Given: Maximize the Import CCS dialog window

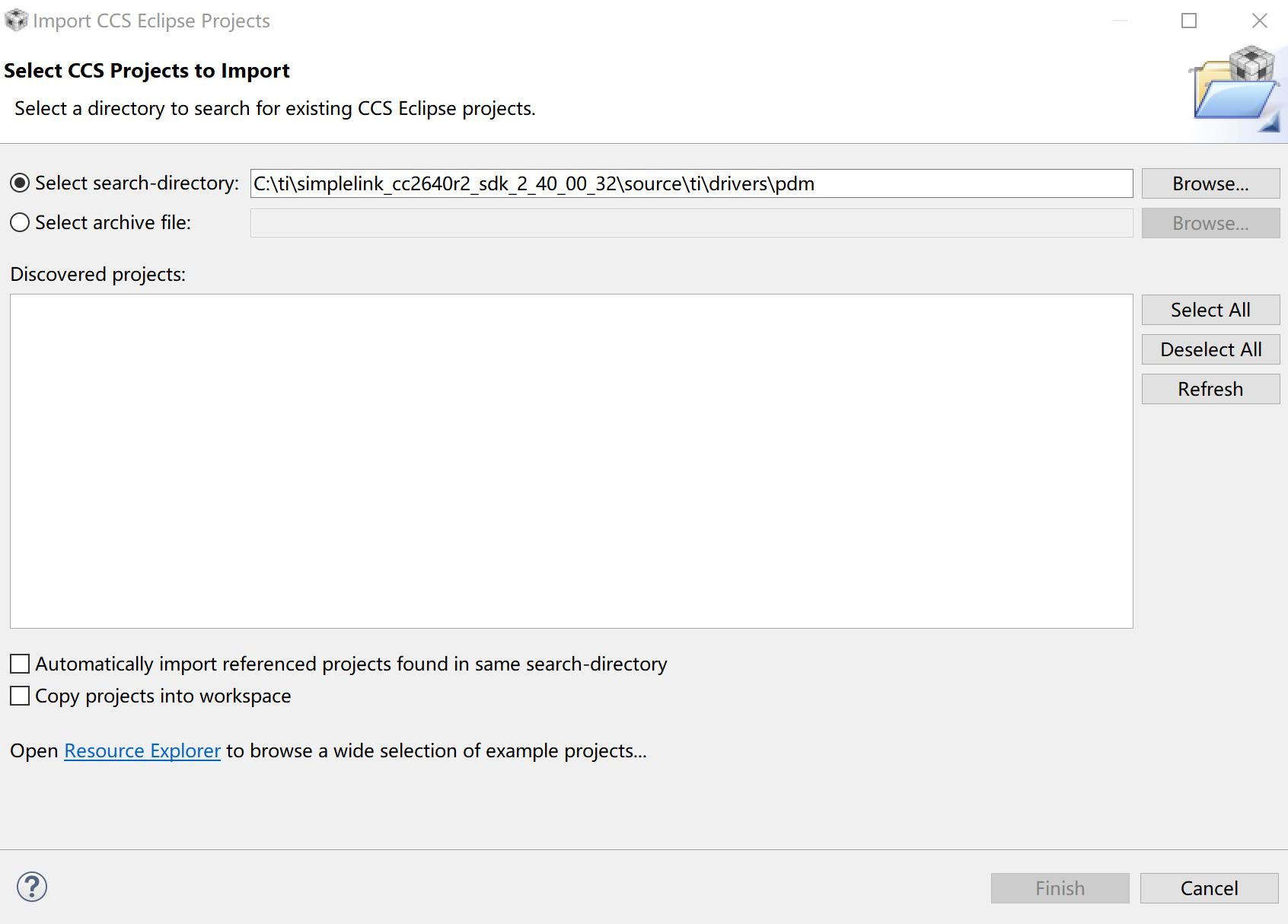Looking at the screenshot, I should 1189,21.
